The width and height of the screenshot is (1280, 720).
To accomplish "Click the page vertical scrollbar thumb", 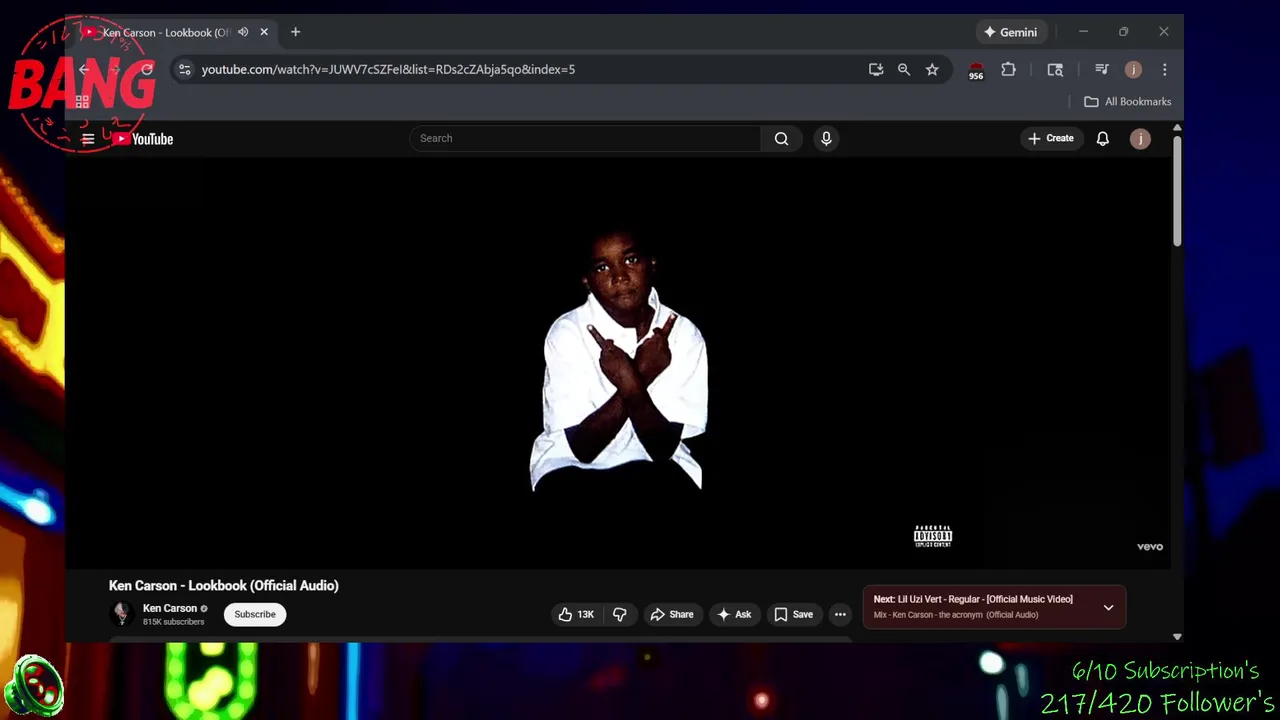I will [1177, 190].
